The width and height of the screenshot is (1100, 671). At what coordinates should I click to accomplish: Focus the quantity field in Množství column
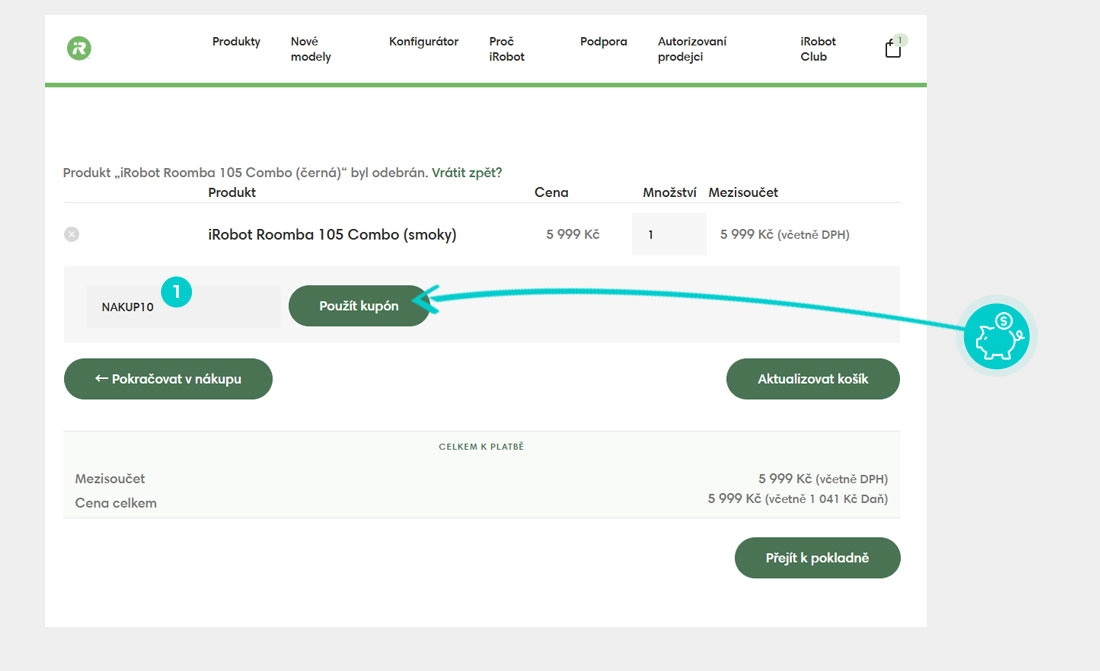click(x=668, y=235)
